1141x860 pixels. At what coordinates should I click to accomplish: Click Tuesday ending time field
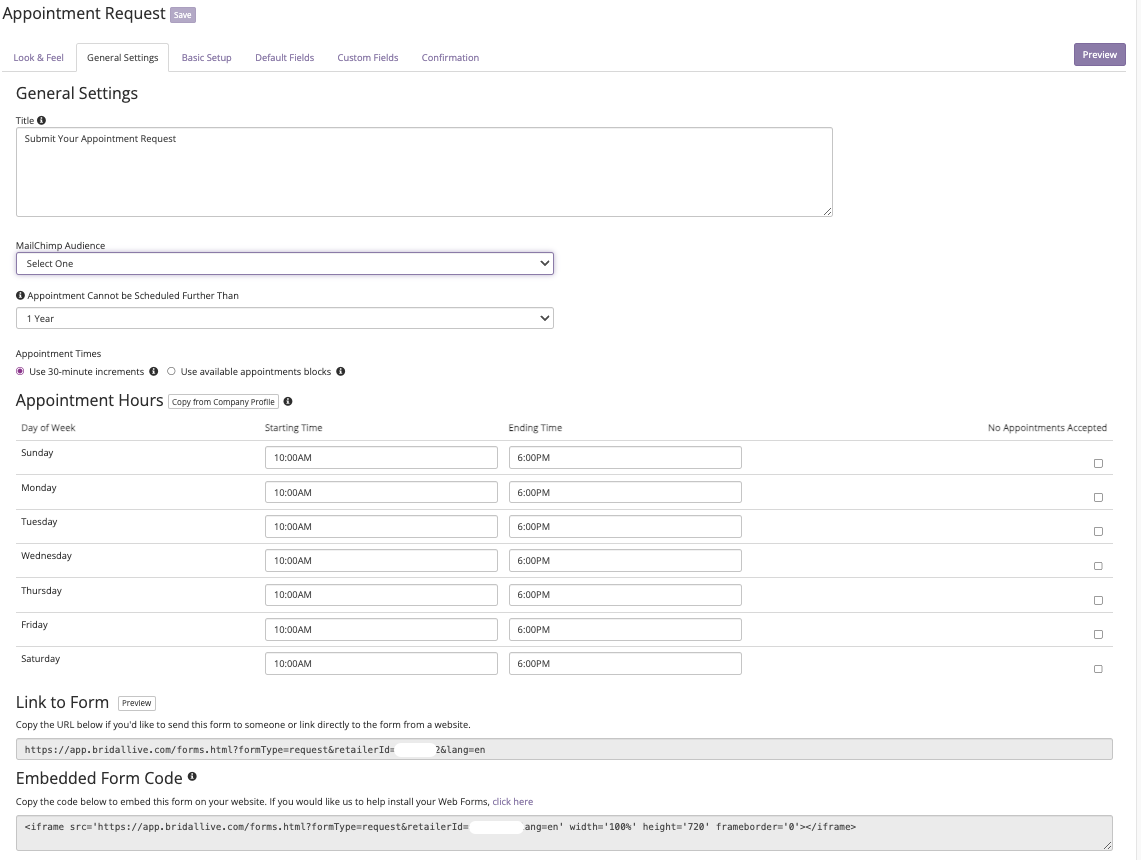pos(625,526)
